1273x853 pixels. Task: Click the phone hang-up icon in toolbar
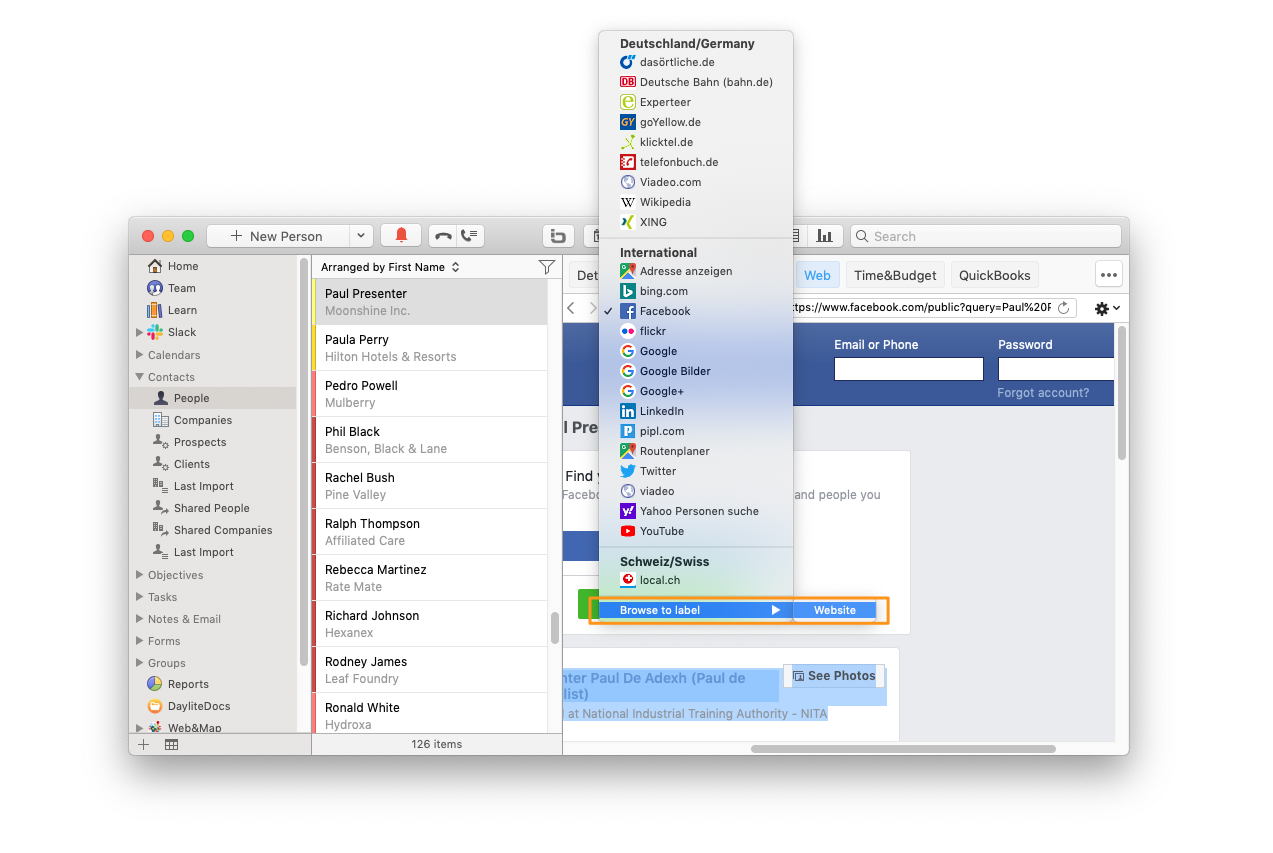442,236
